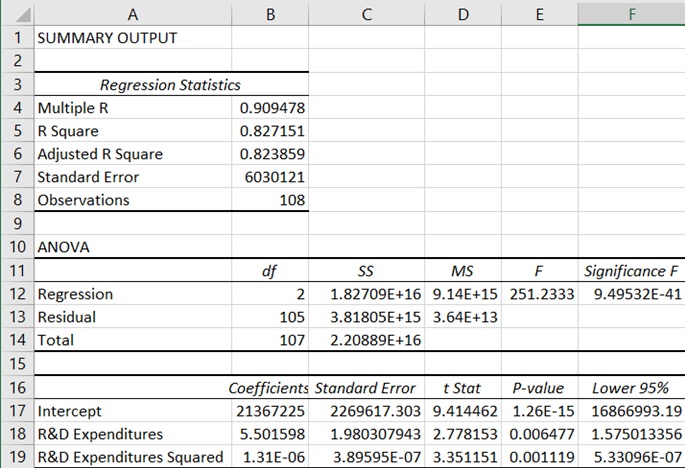Select squared term t Stat 3.351151
Viewport: 685px width, 468px height.
[465, 457]
